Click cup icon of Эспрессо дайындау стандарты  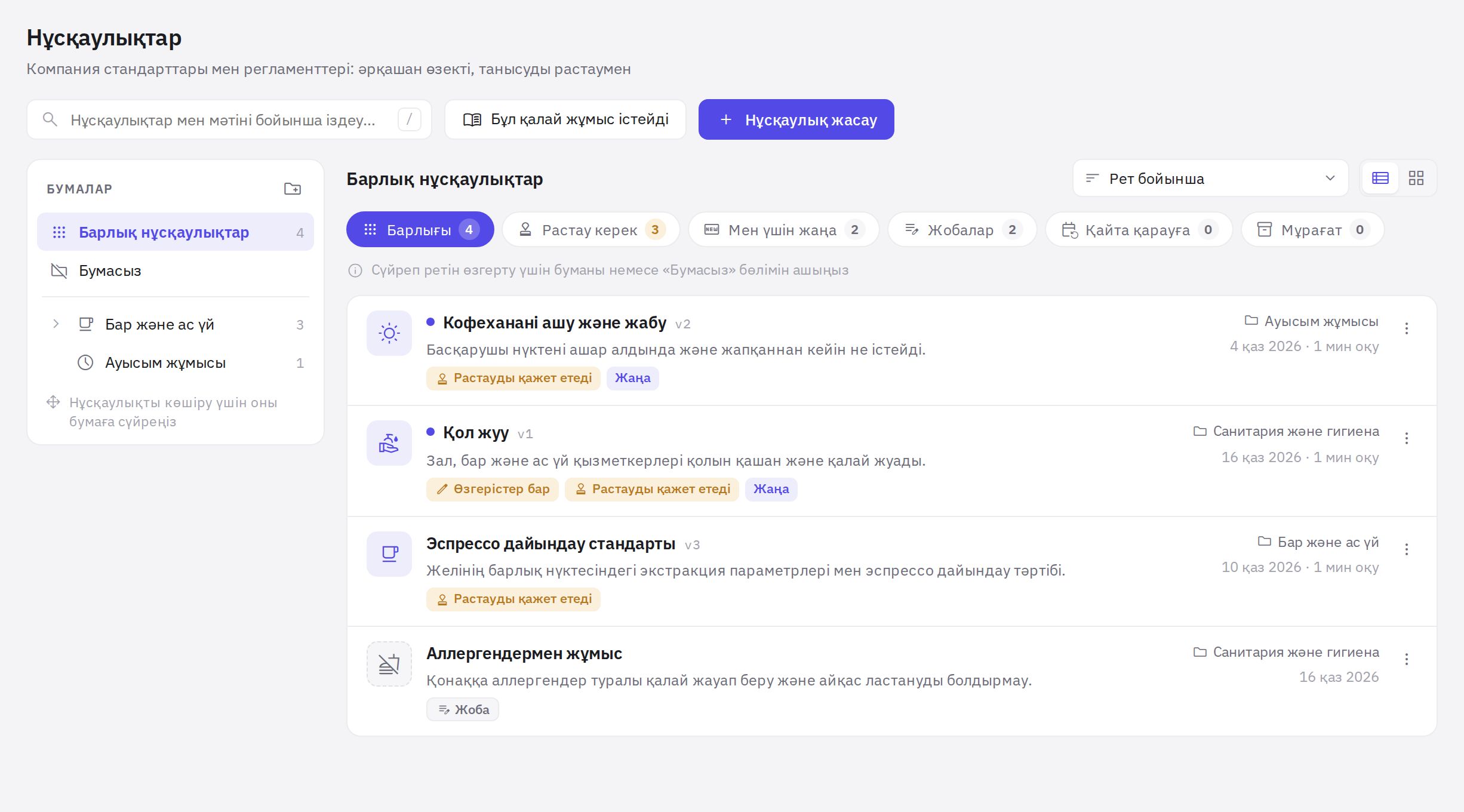coord(389,554)
